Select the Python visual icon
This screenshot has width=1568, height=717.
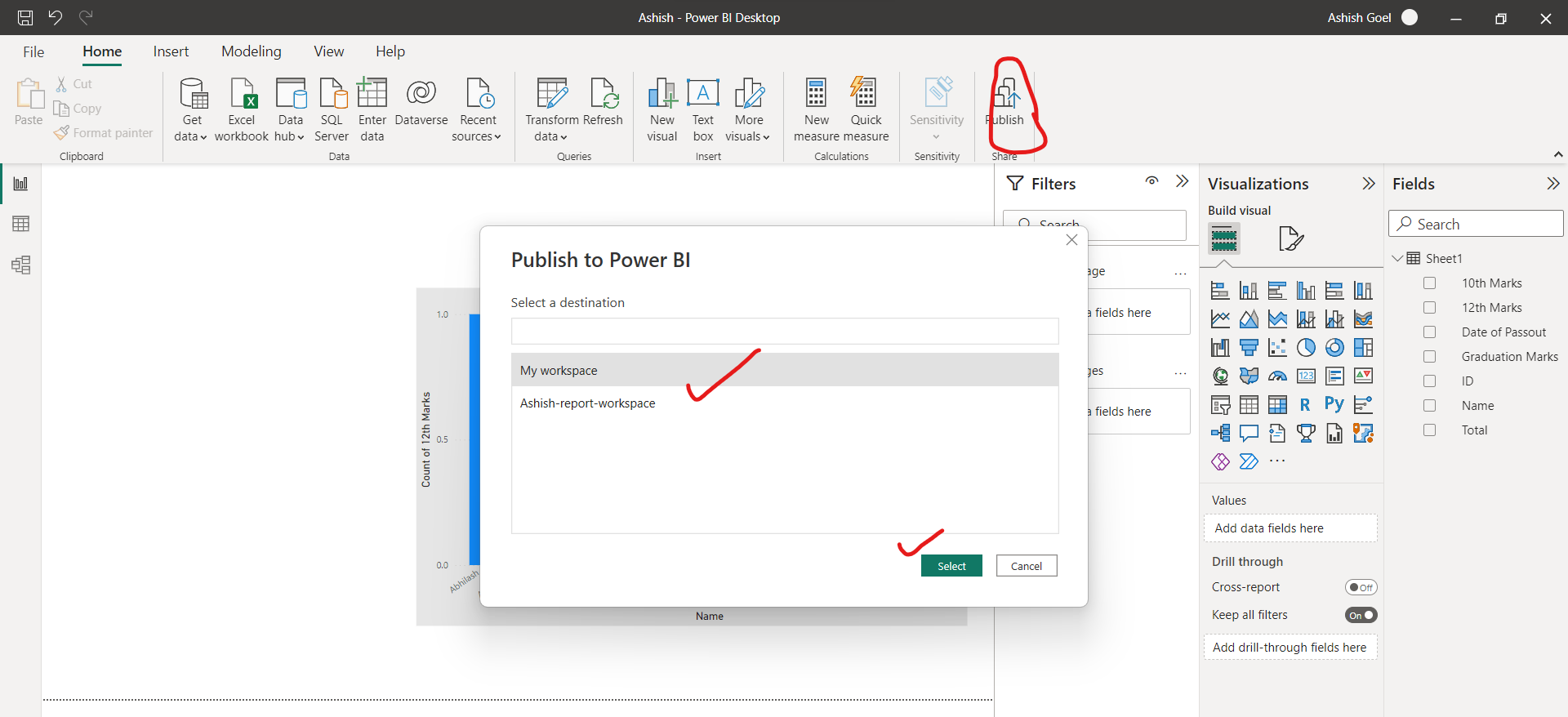1334,404
